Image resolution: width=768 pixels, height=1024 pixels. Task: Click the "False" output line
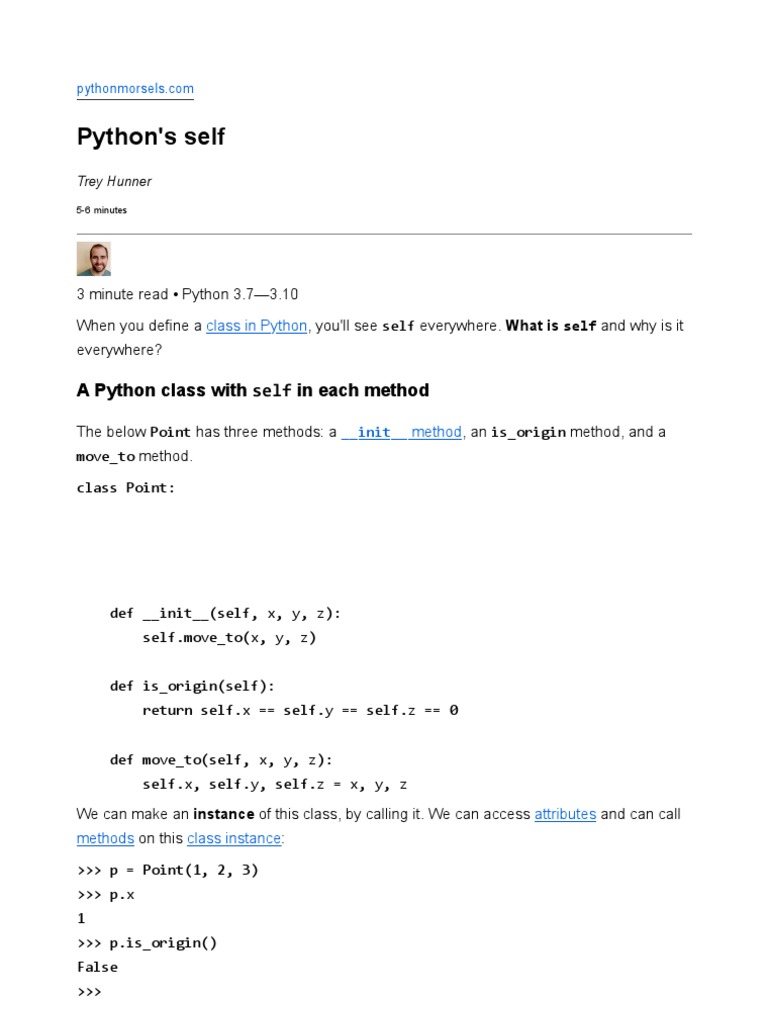tap(97, 967)
